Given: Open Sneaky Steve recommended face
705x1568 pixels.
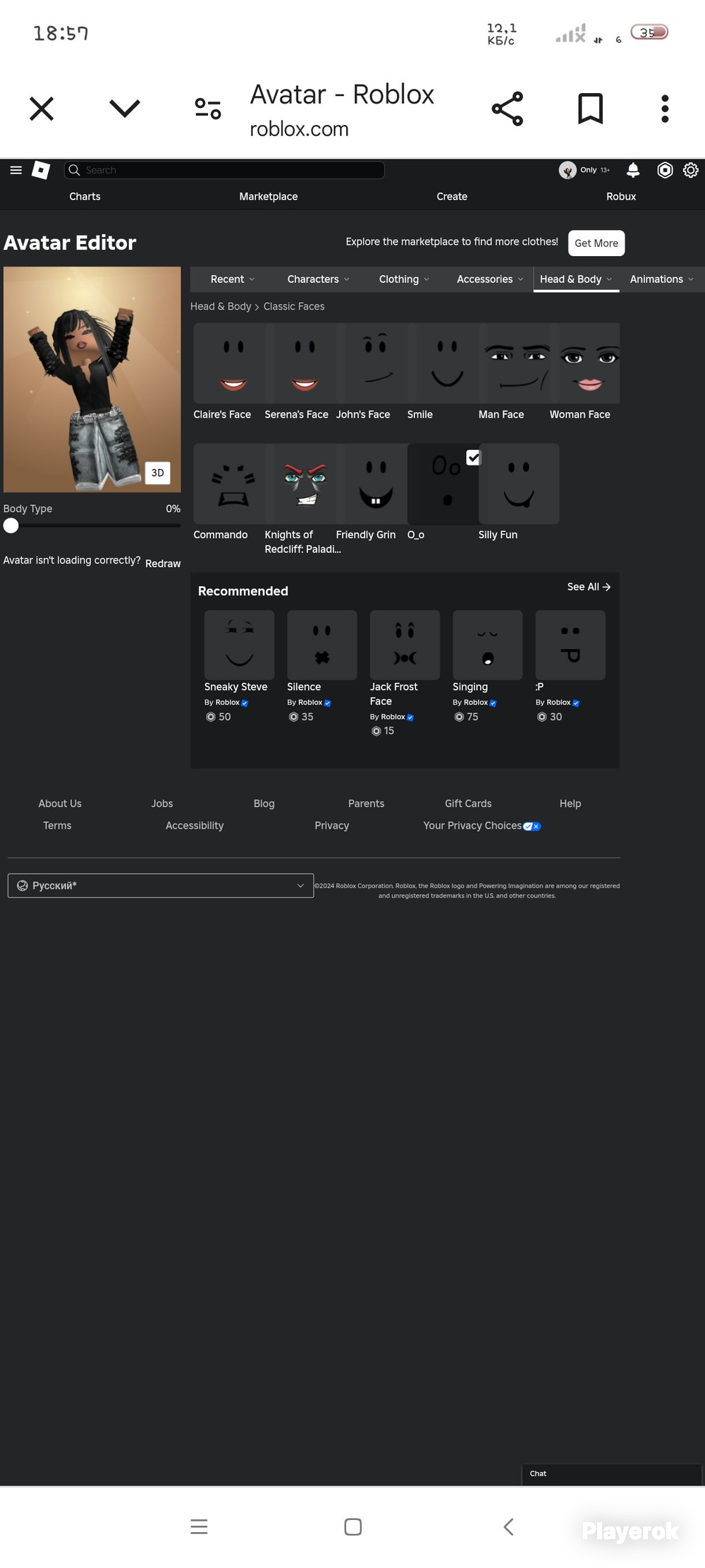Looking at the screenshot, I should pyautogui.click(x=239, y=645).
